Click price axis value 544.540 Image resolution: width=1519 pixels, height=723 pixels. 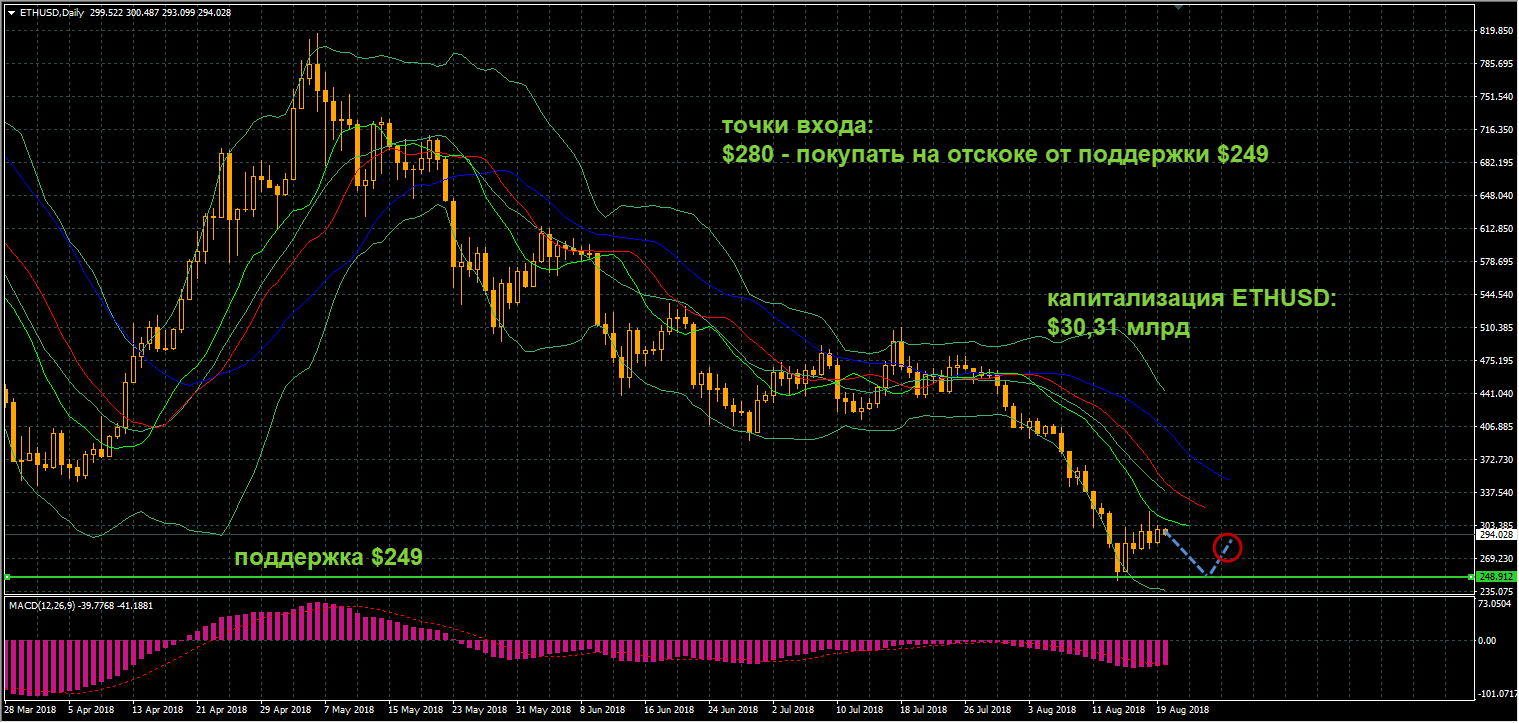[1494, 295]
